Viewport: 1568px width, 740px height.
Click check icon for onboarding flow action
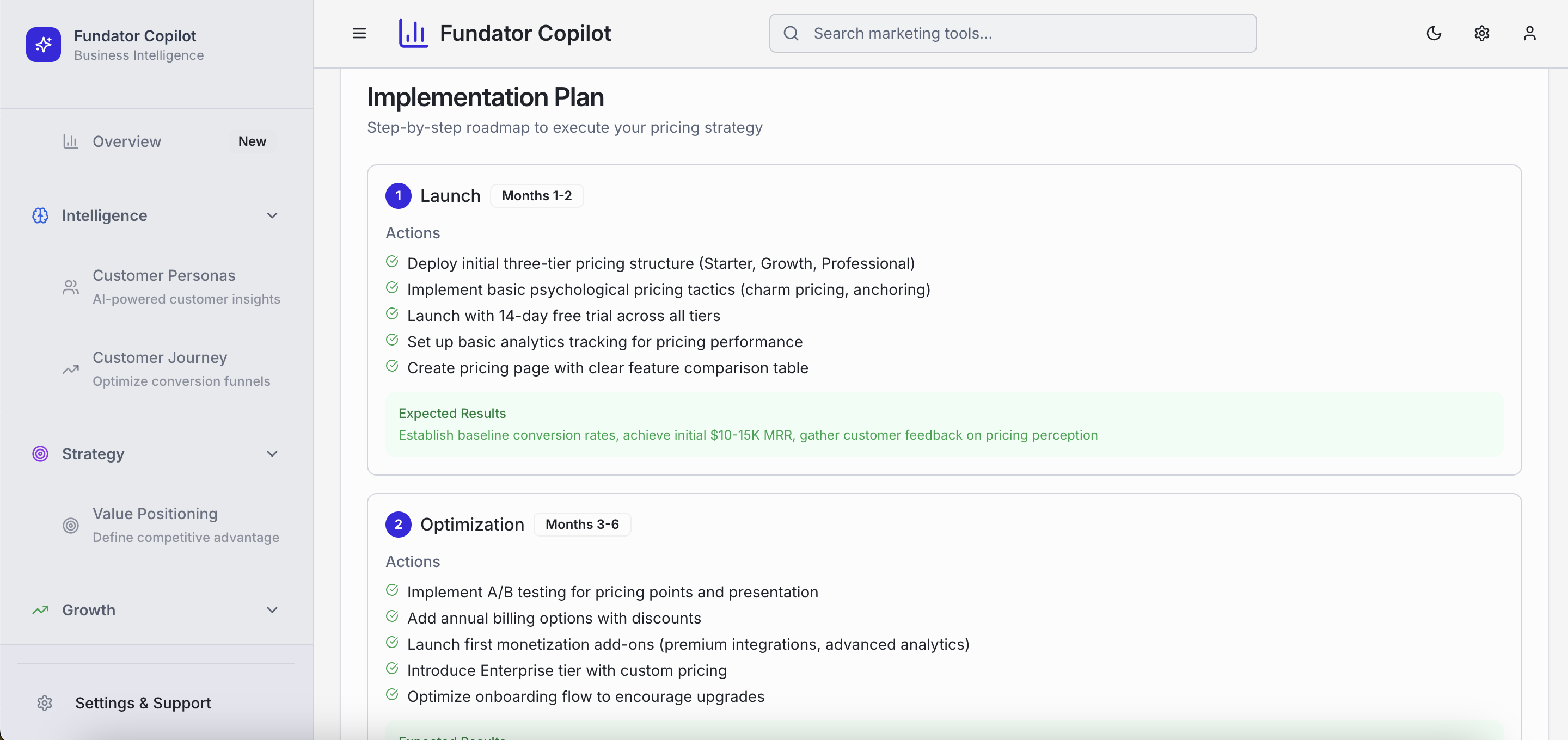392,694
